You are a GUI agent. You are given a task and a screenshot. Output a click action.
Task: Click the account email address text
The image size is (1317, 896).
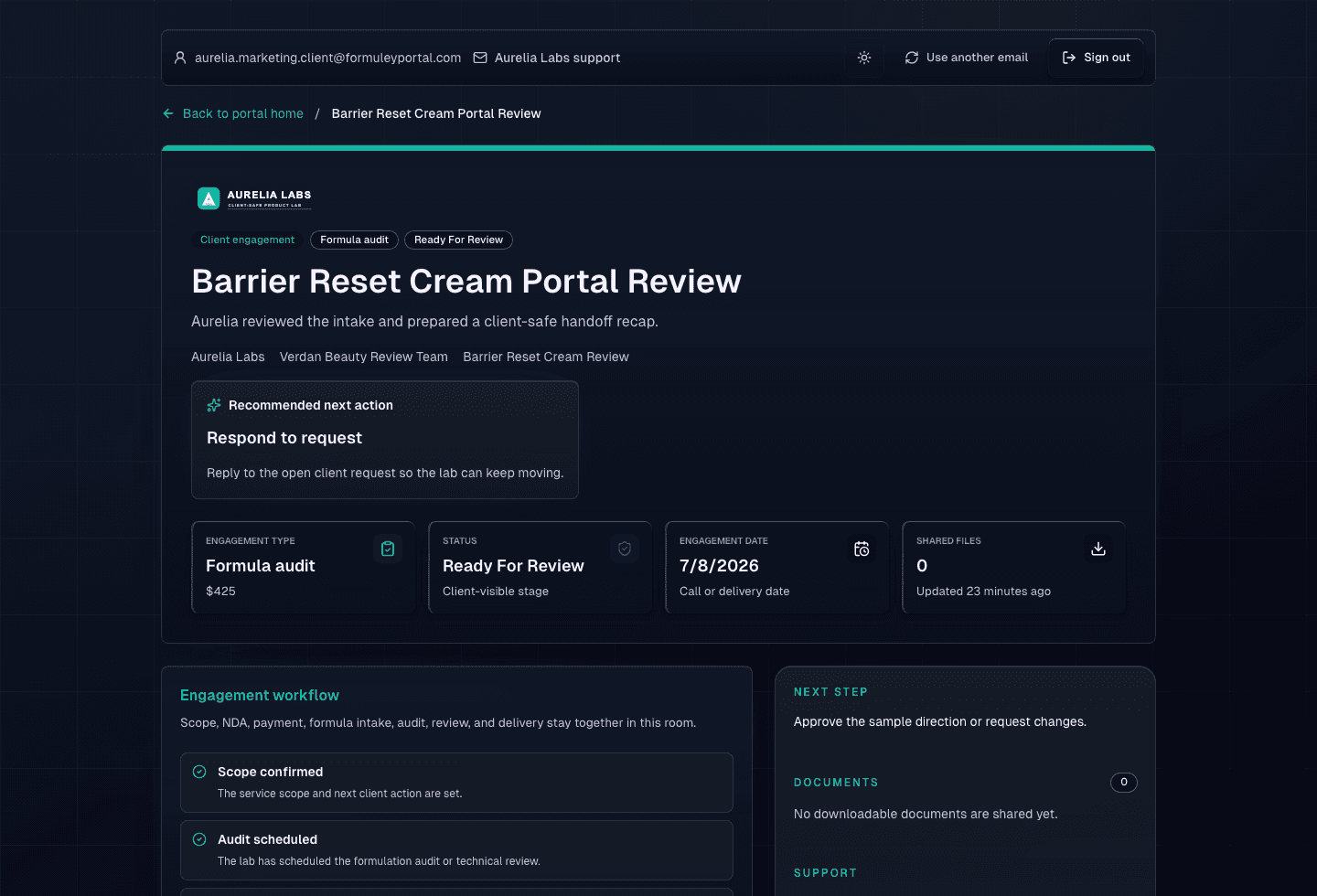pyautogui.click(x=327, y=58)
